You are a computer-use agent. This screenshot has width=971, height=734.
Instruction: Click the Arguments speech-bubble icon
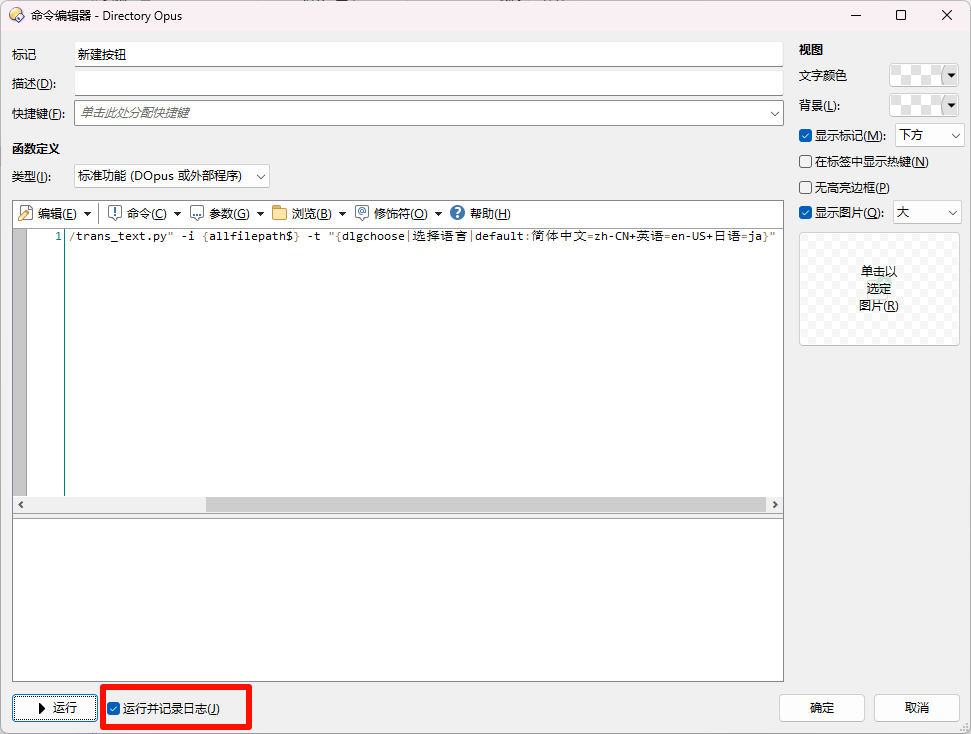(197, 214)
